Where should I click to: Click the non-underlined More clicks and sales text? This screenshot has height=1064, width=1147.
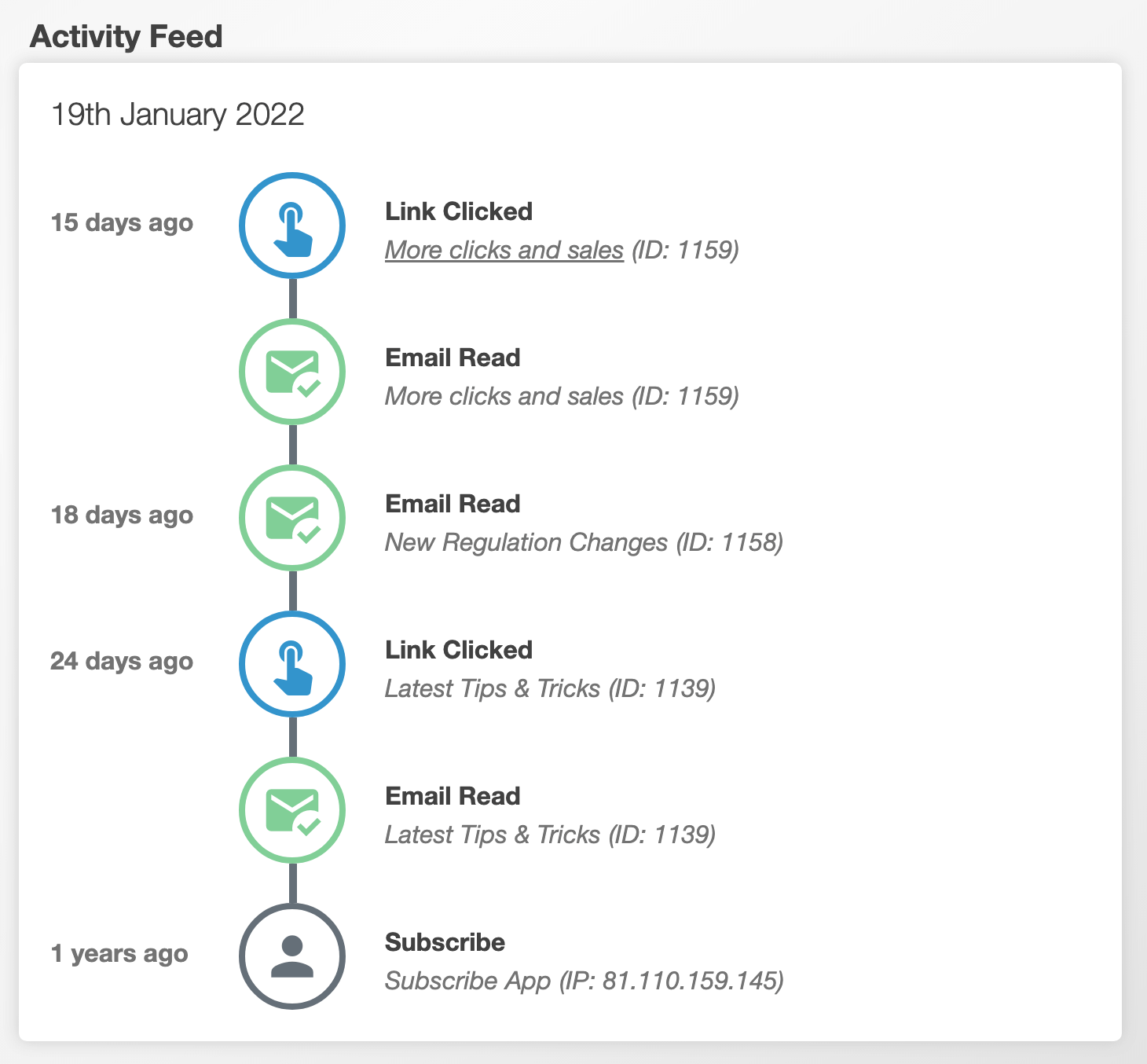click(x=504, y=396)
